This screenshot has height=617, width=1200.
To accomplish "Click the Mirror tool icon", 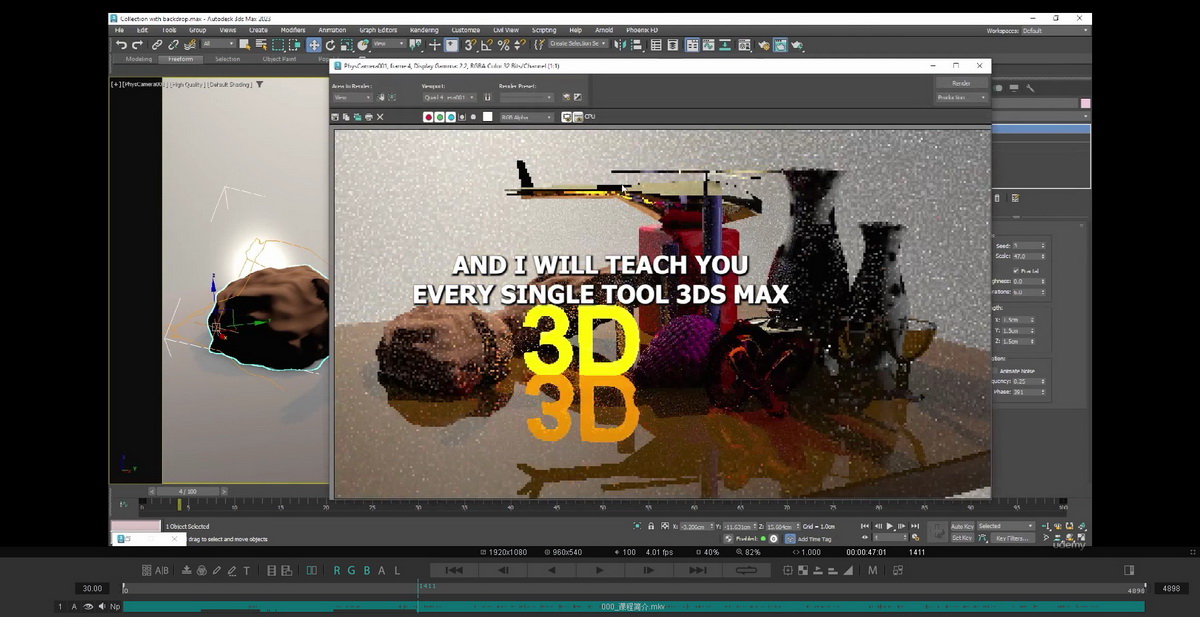I will [620, 44].
